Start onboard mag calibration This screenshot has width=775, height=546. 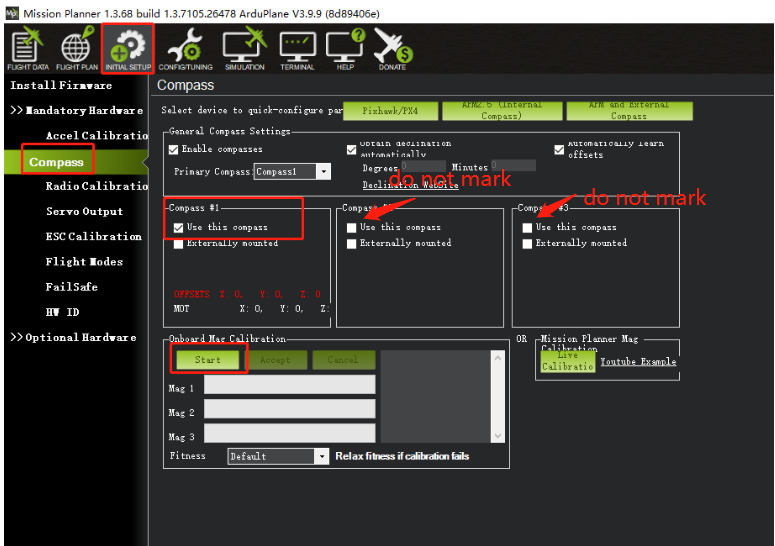pos(208,360)
